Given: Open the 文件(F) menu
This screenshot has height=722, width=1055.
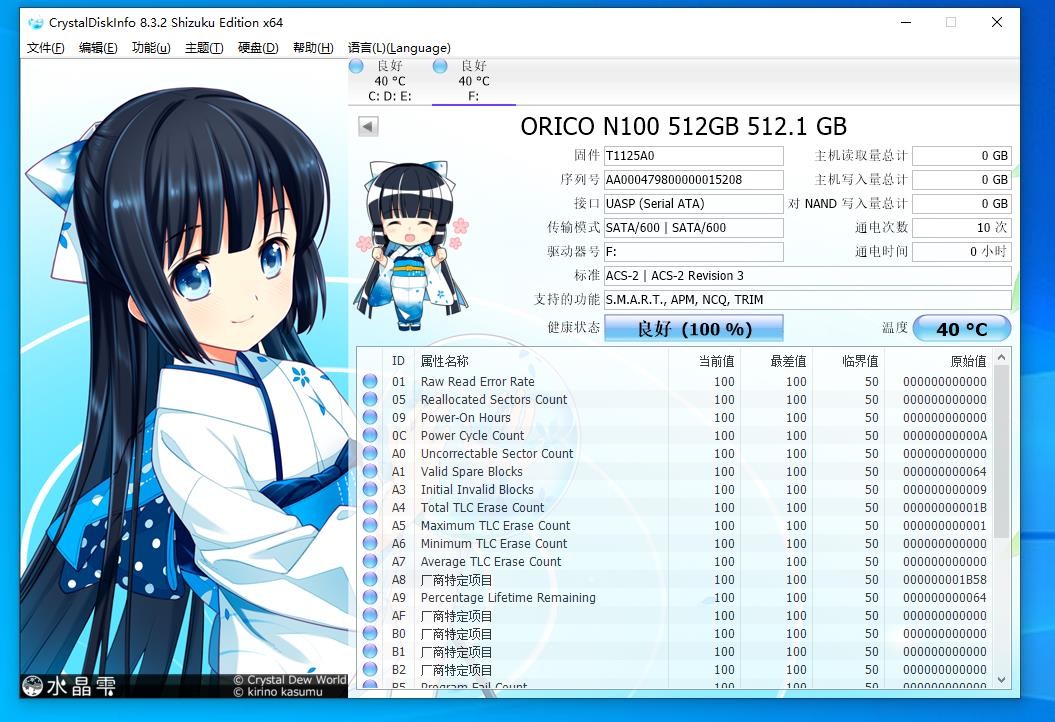Looking at the screenshot, I should tap(46, 48).
